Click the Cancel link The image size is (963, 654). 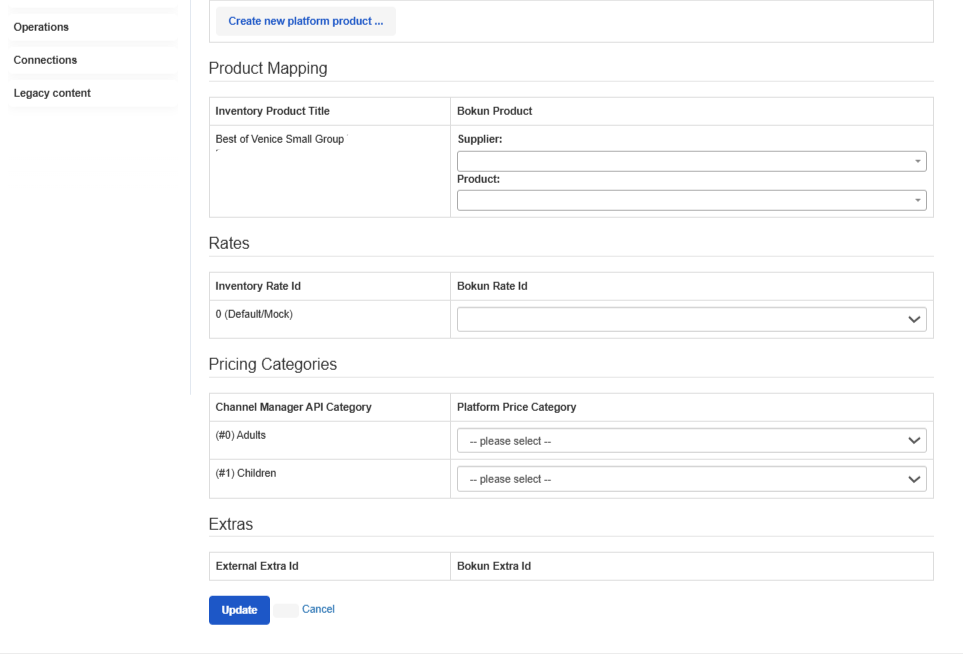(318, 609)
